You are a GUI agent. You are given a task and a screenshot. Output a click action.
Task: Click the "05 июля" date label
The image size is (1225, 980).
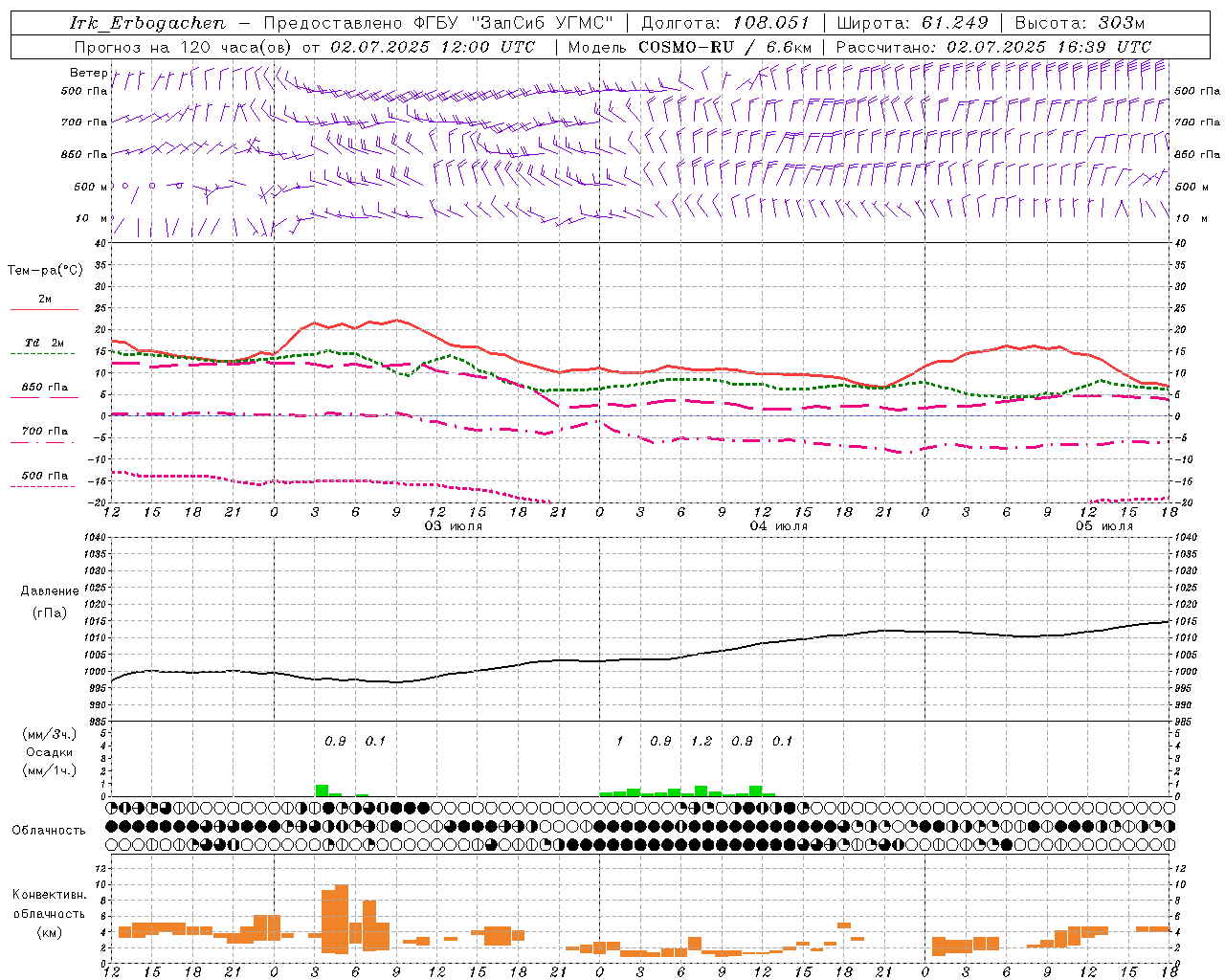click(x=1103, y=526)
